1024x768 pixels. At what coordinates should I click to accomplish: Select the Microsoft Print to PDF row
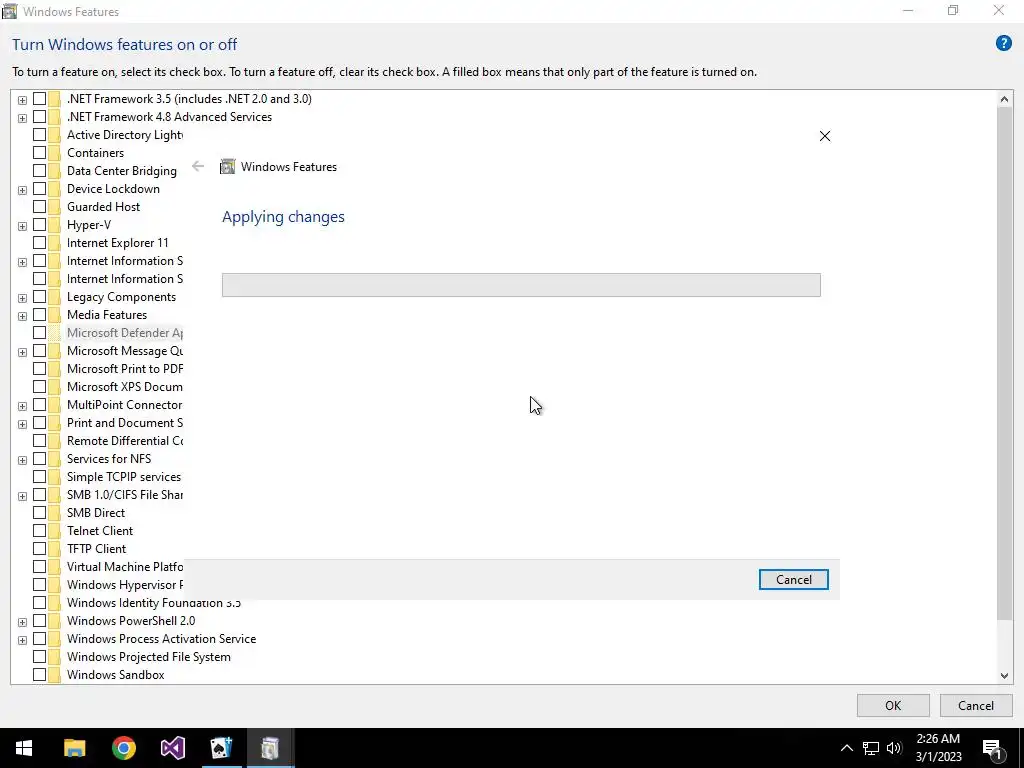tap(125, 369)
